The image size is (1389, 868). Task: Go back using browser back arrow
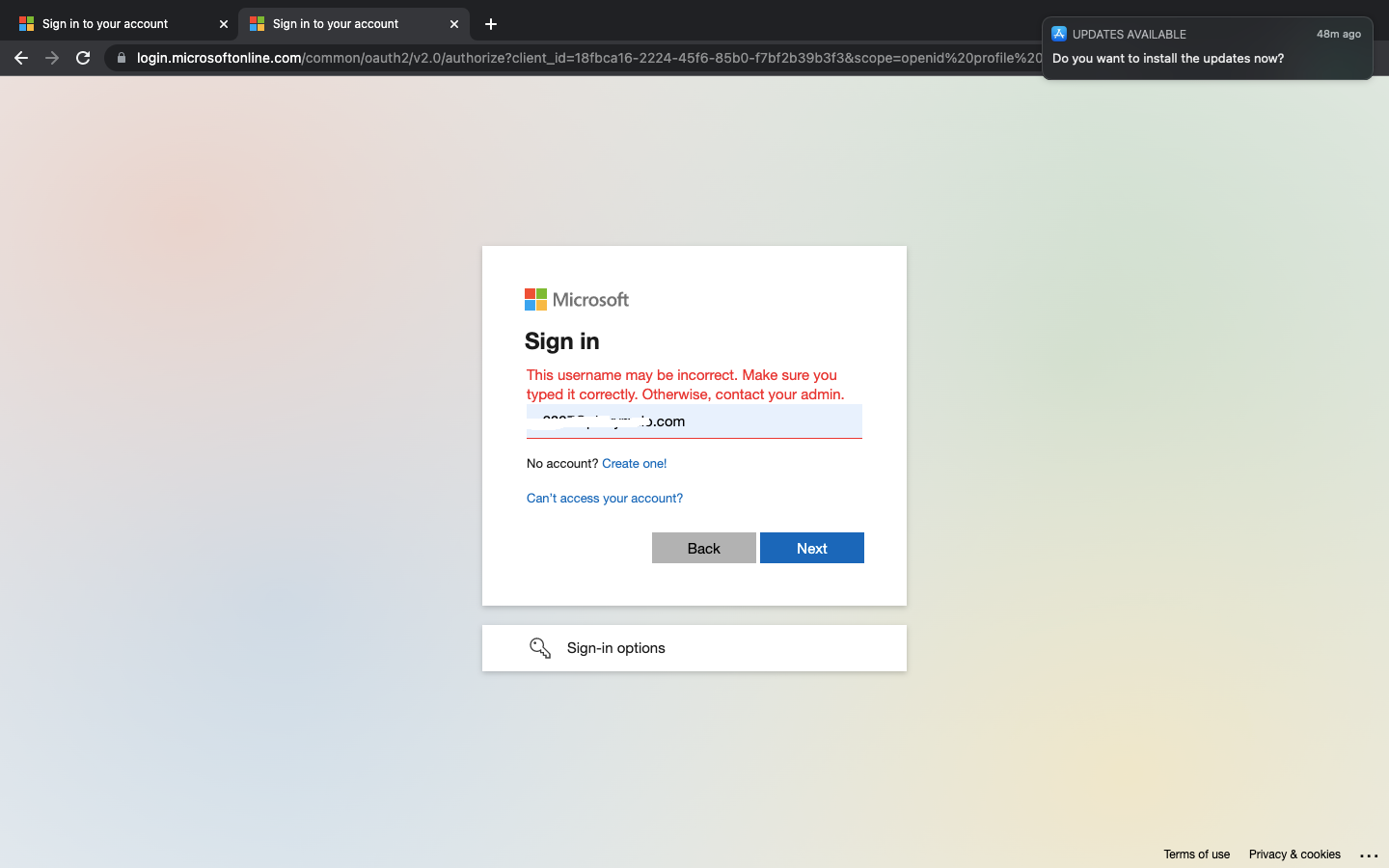click(21, 58)
